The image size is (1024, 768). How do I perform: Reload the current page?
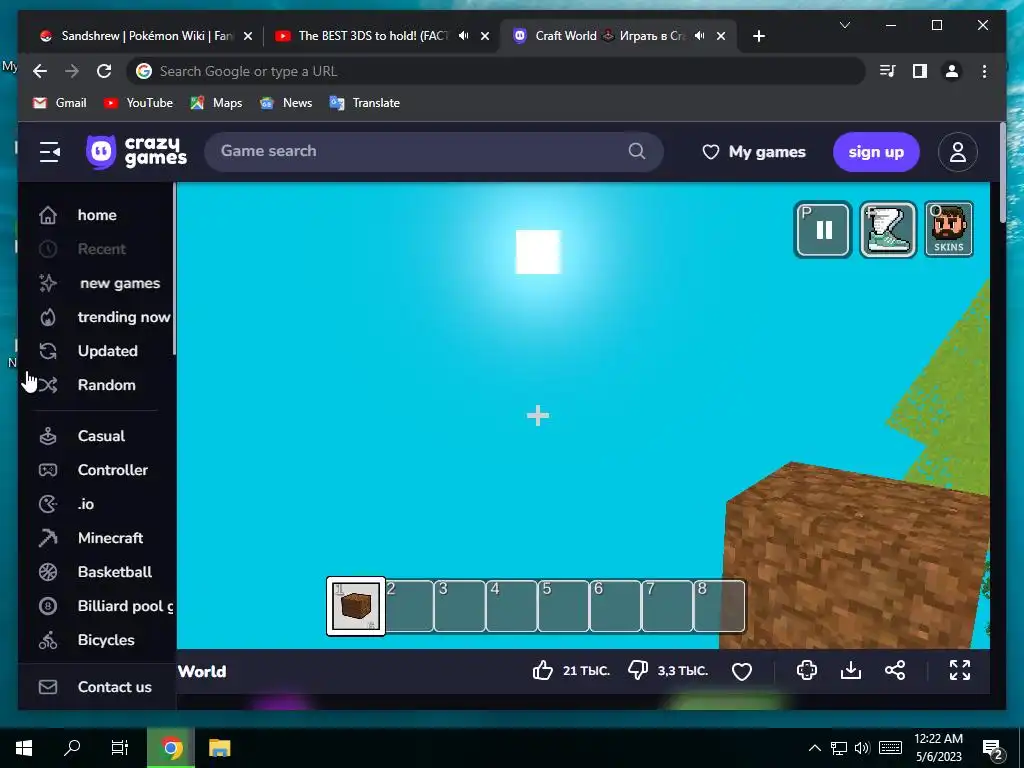[104, 71]
